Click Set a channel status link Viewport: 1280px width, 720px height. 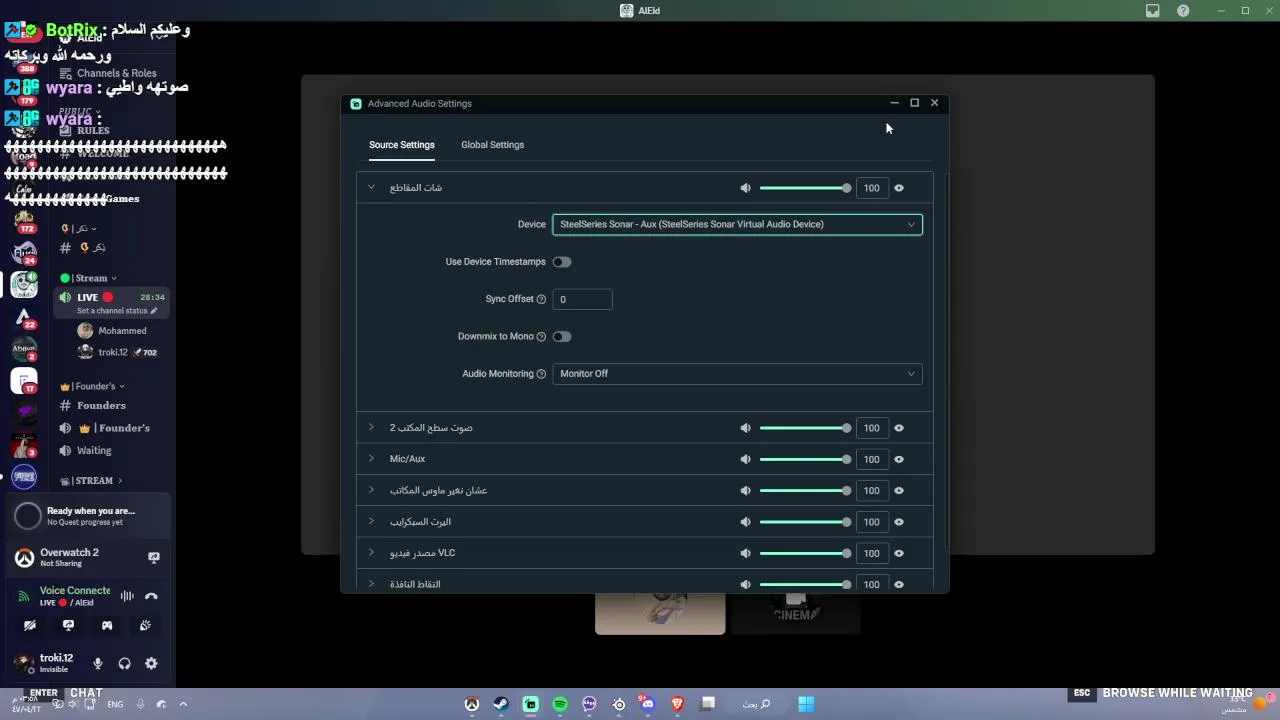pos(117,311)
